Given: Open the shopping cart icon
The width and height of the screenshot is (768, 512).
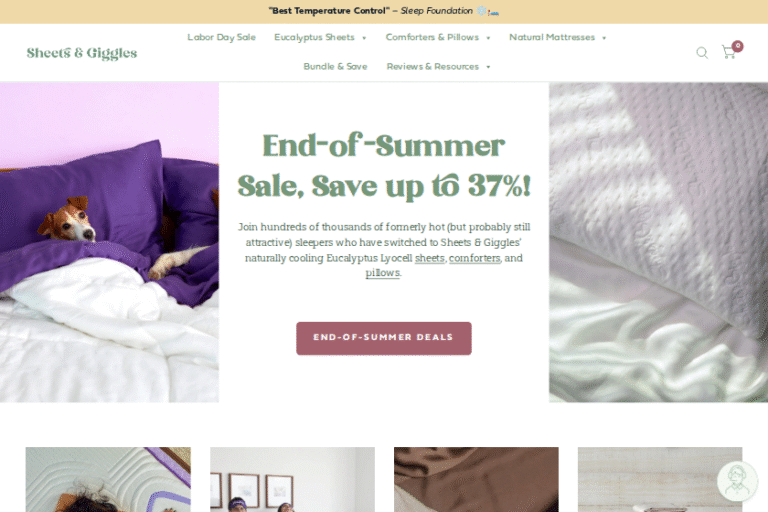Looking at the screenshot, I should tap(729, 52).
